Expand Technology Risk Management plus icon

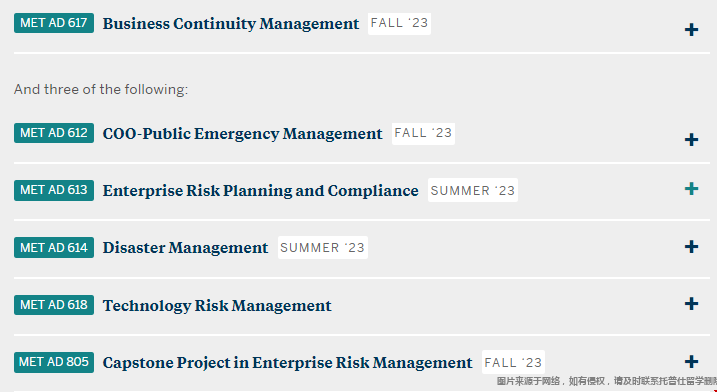pos(691,304)
